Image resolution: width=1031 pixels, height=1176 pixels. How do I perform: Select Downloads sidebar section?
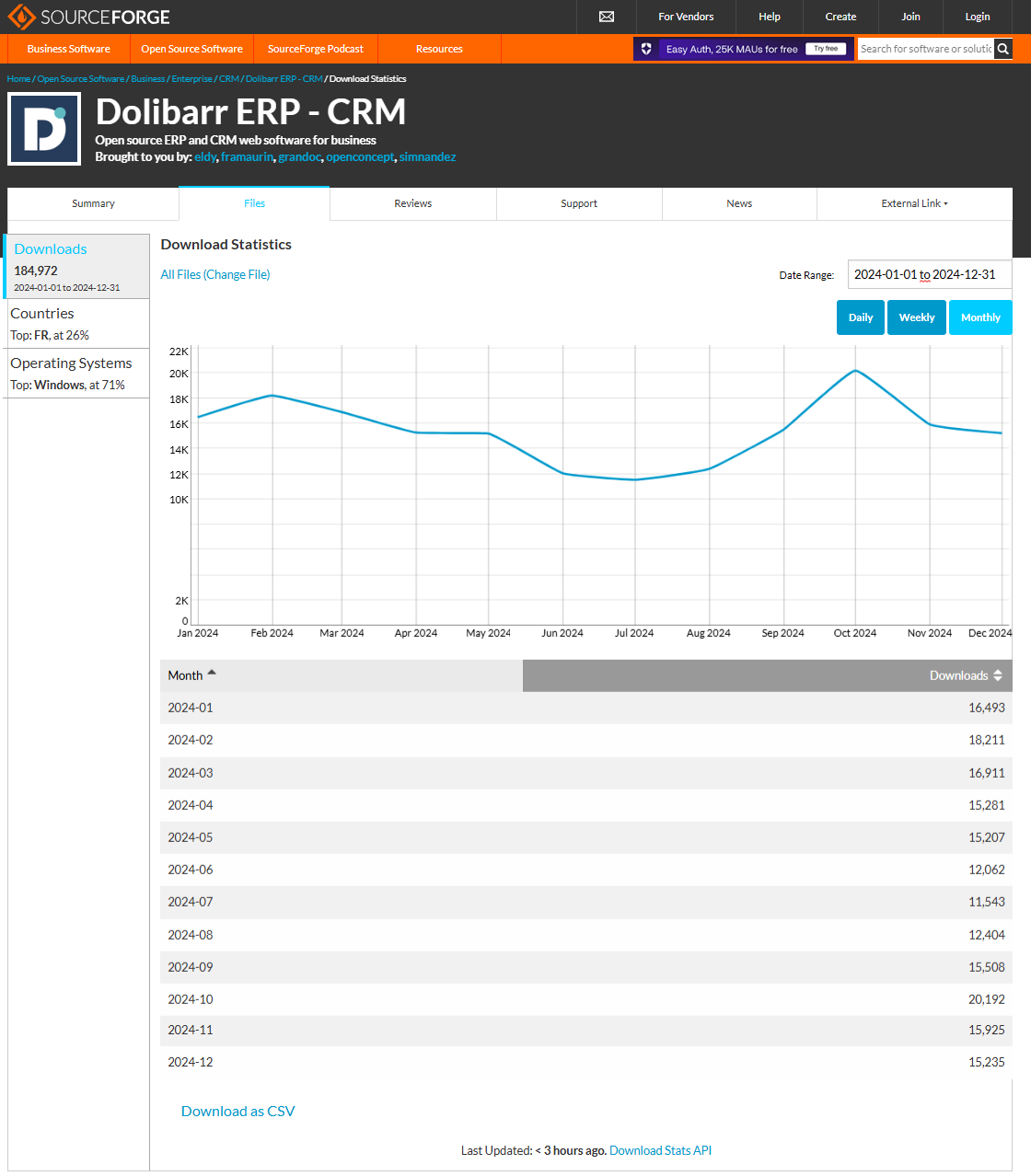click(77, 267)
